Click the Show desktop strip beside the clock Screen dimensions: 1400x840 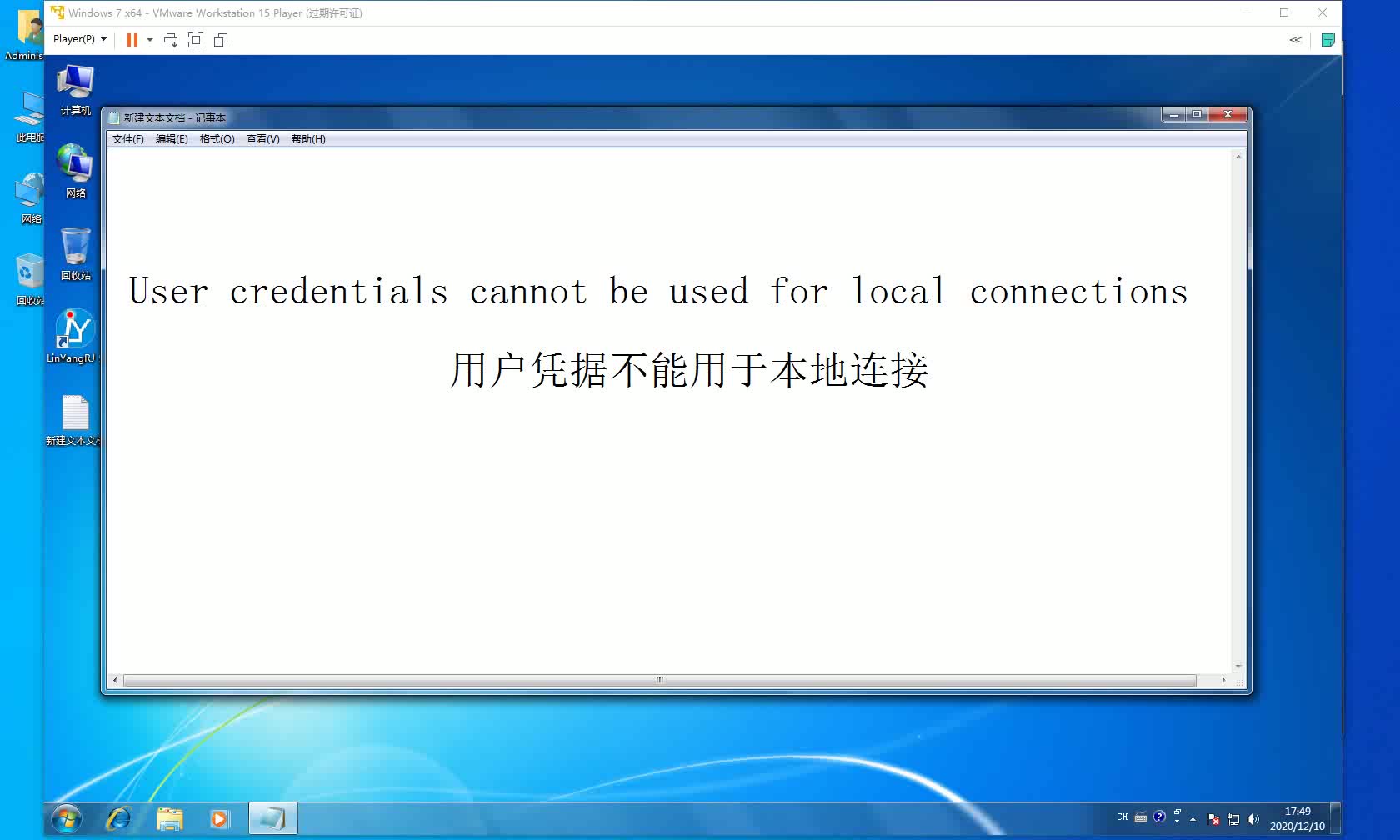click(1335, 819)
